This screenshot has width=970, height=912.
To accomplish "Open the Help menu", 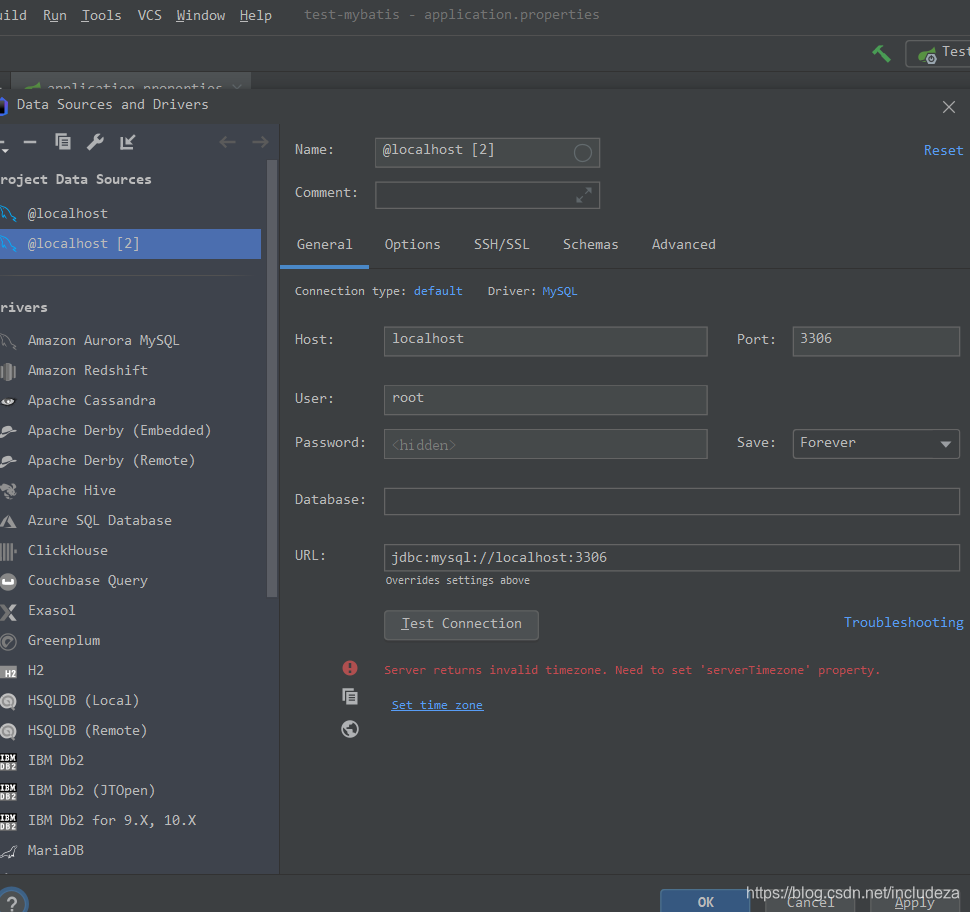I will (x=255, y=15).
